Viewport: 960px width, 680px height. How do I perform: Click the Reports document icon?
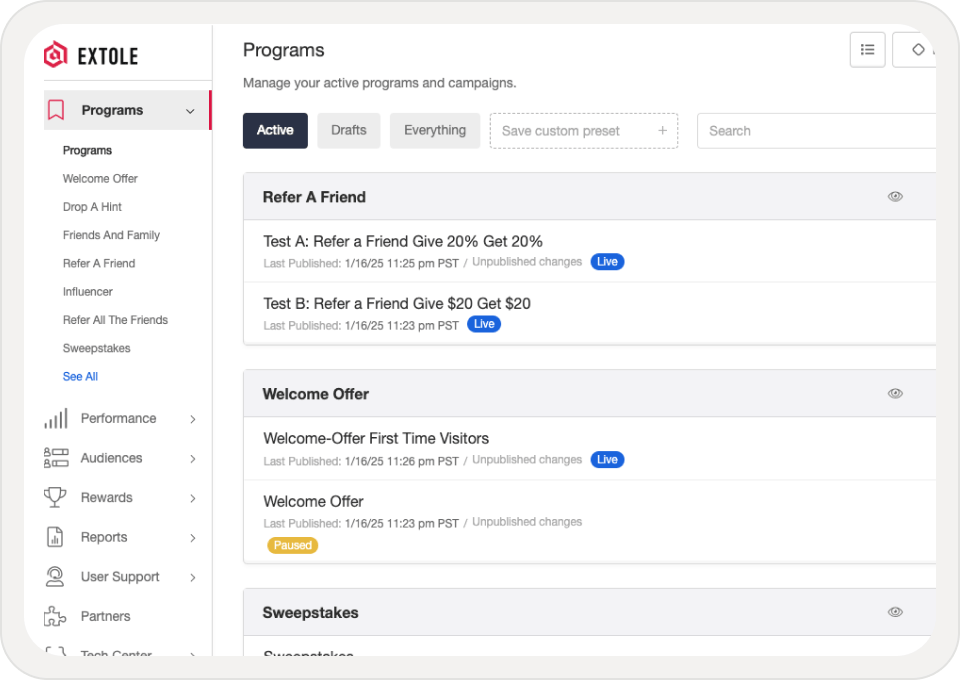tap(55, 537)
